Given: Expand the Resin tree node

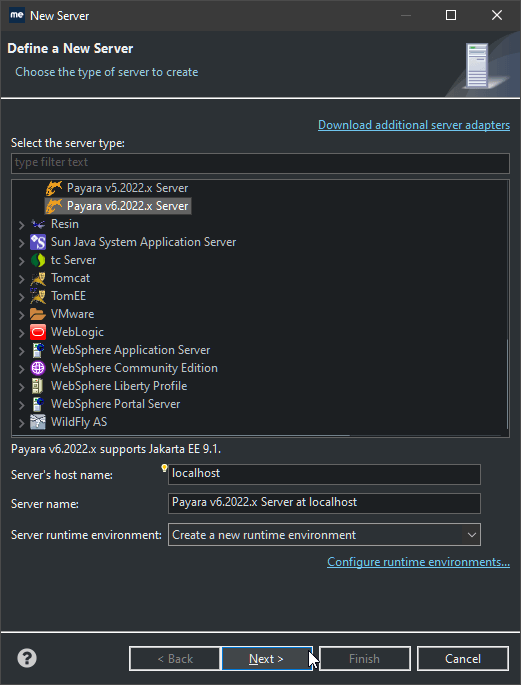Looking at the screenshot, I should (21, 225).
